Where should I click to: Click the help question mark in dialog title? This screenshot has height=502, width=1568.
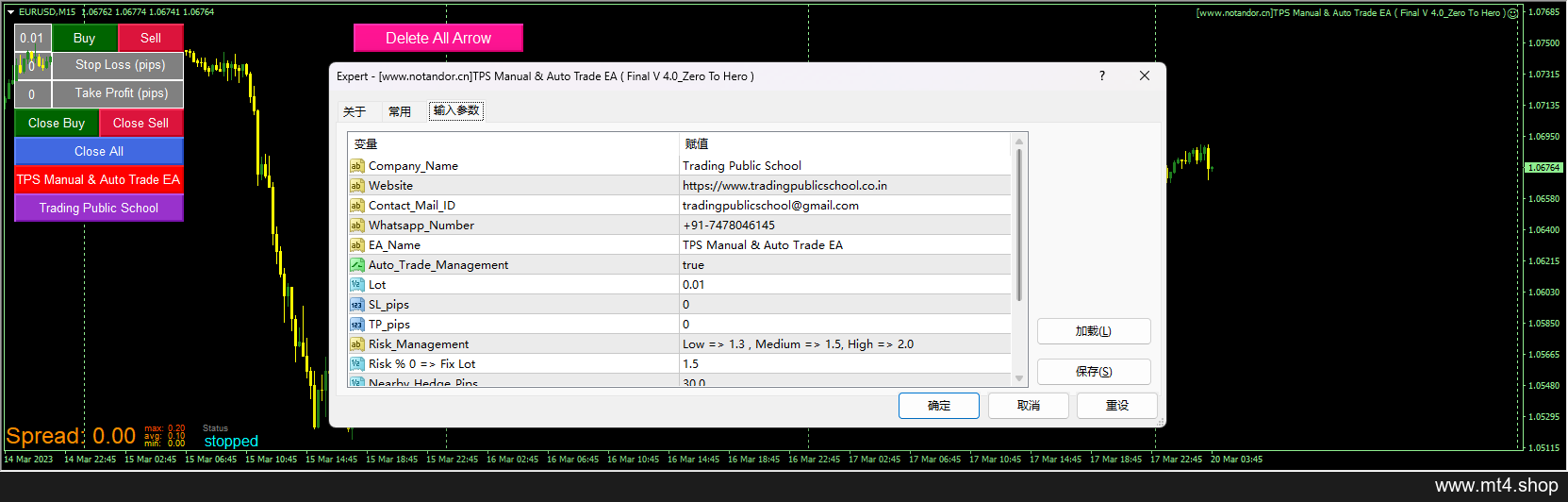(x=1102, y=75)
